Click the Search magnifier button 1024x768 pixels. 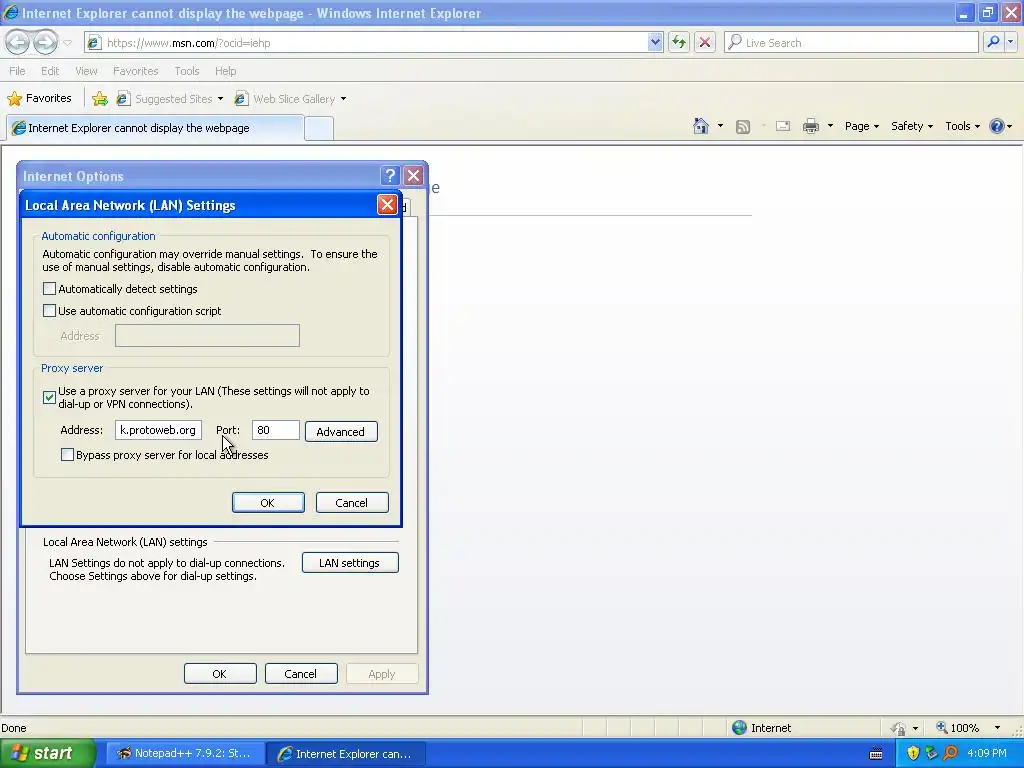(x=993, y=42)
